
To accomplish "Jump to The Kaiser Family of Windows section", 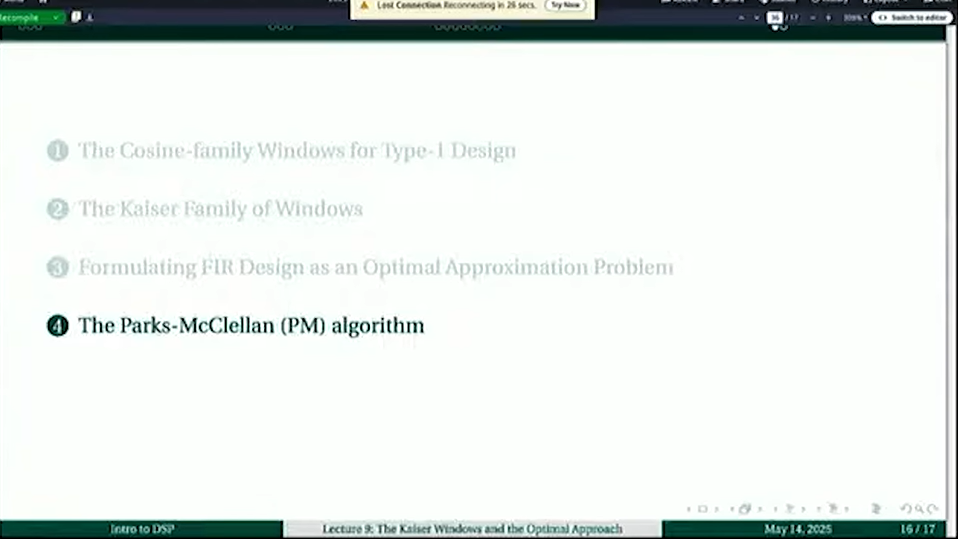I will coord(220,209).
